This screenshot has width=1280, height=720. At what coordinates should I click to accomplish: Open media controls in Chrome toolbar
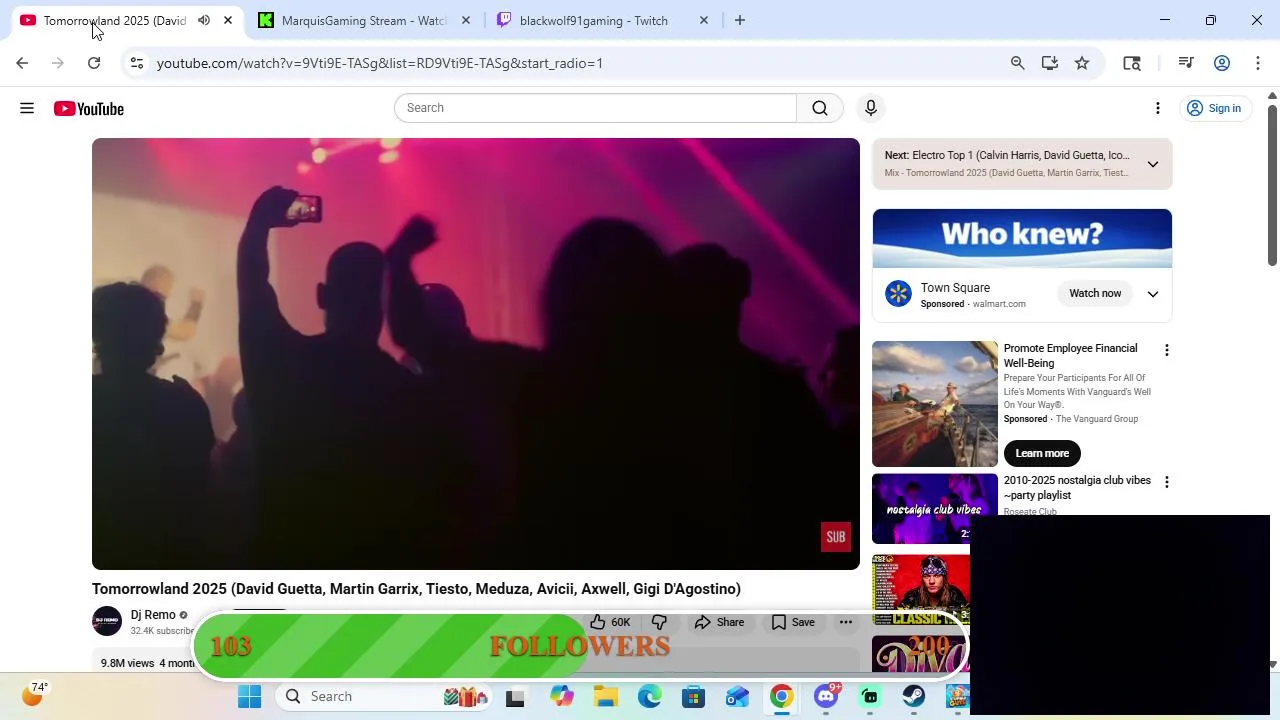click(1186, 63)
